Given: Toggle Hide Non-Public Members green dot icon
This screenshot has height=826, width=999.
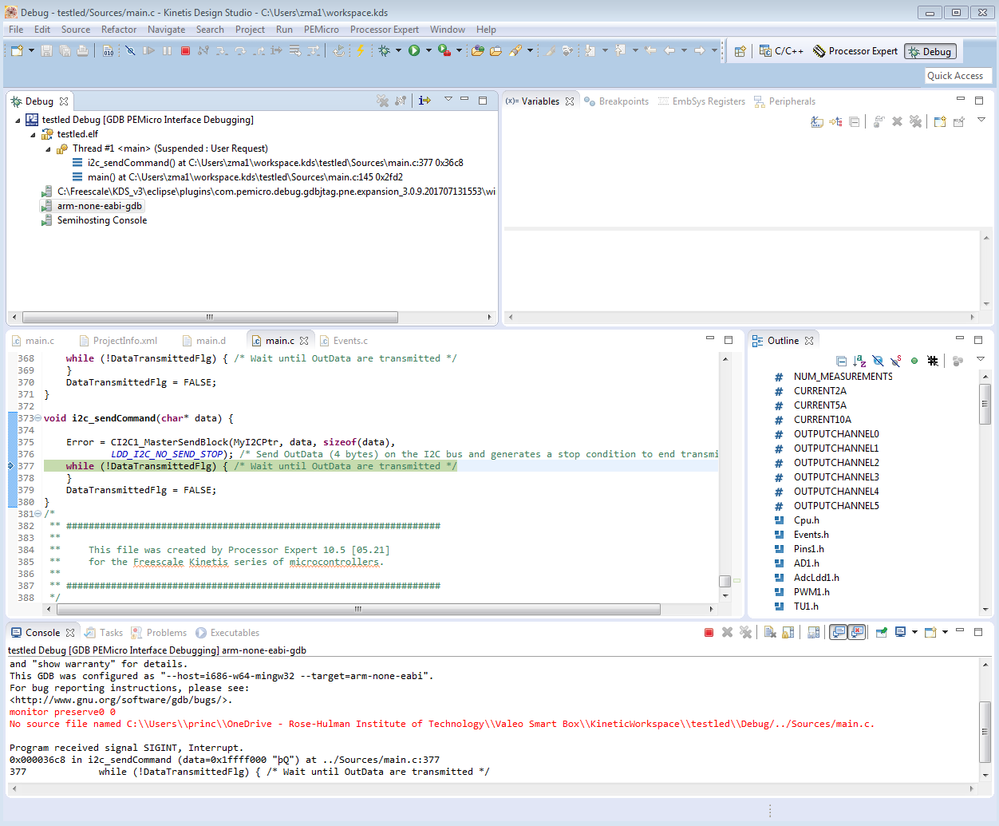Looking at the screenshot, I should coord(914,361).
